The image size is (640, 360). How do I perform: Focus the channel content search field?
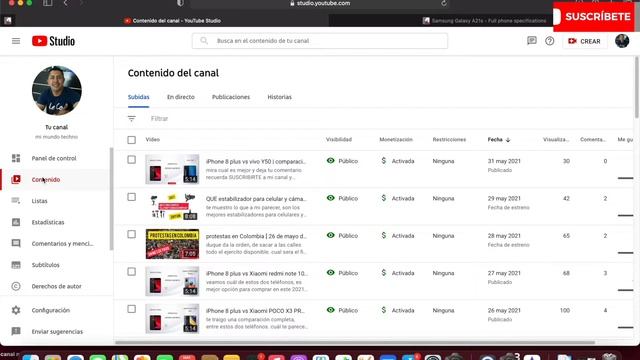point(320,41)
